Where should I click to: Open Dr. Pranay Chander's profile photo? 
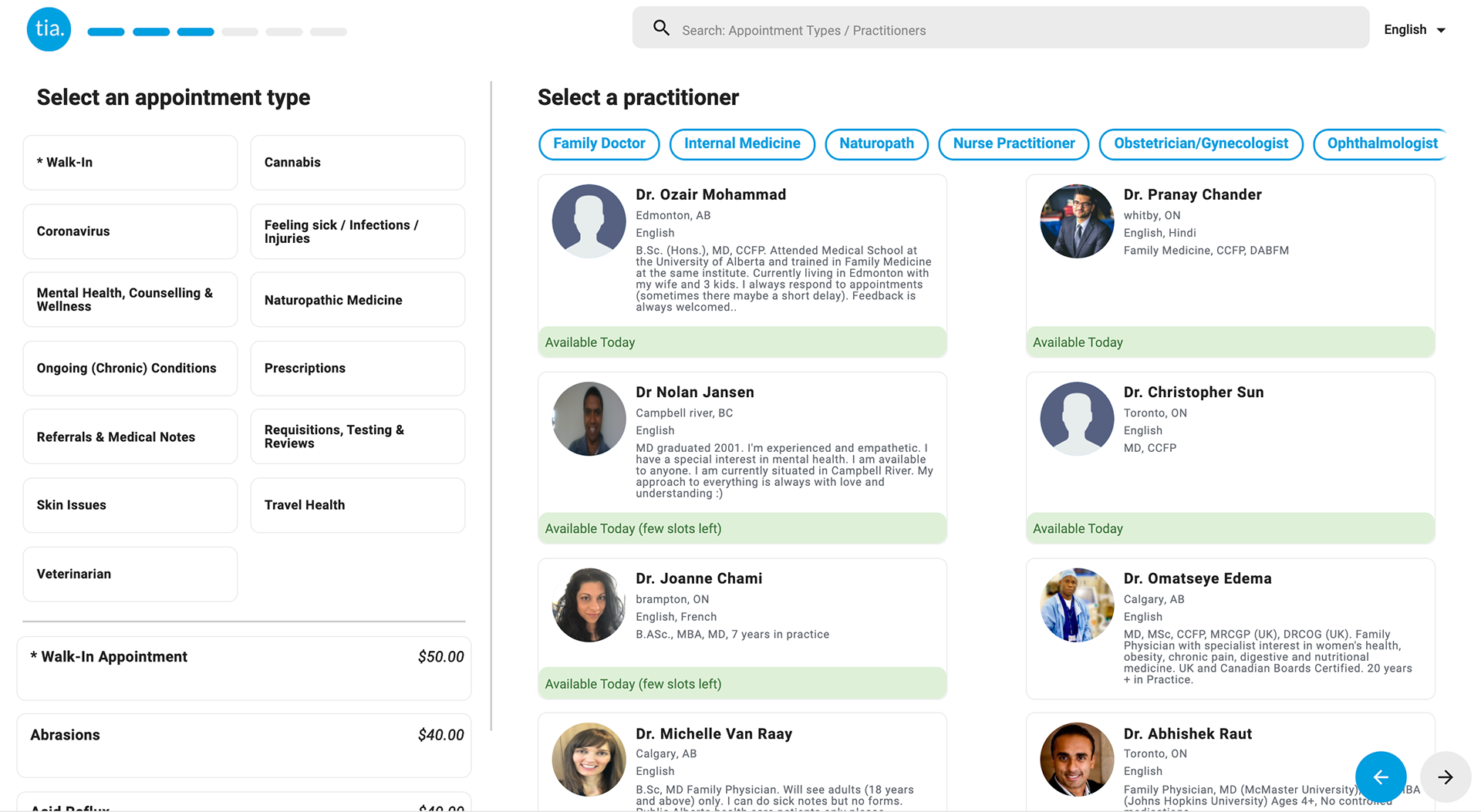tap(1077, 221)
